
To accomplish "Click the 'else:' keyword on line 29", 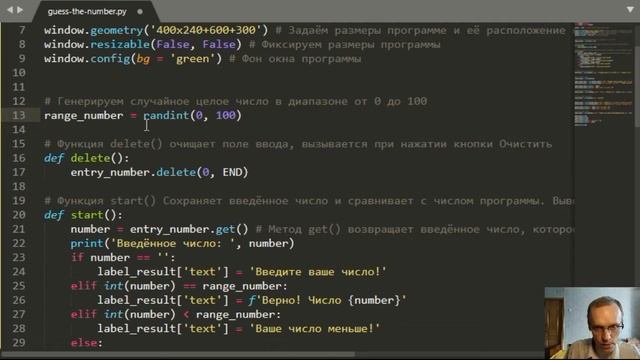I will [x=87, y=343].
